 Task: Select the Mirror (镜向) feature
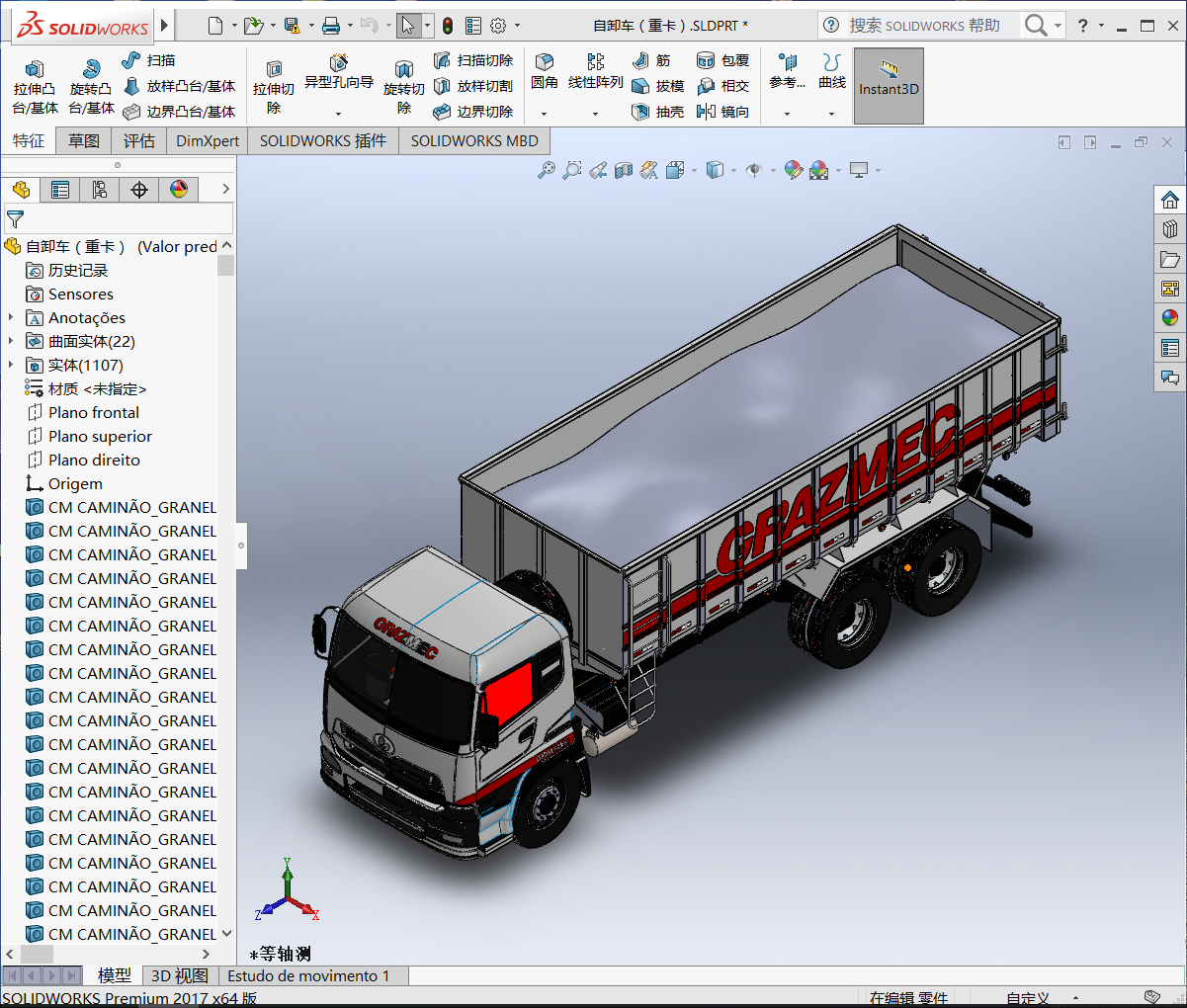click(x=722, y=112)
